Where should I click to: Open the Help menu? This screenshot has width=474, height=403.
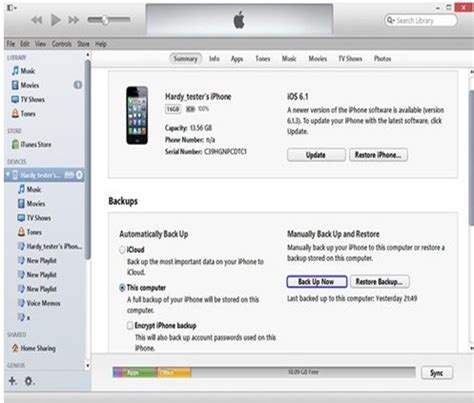point(101,44)
